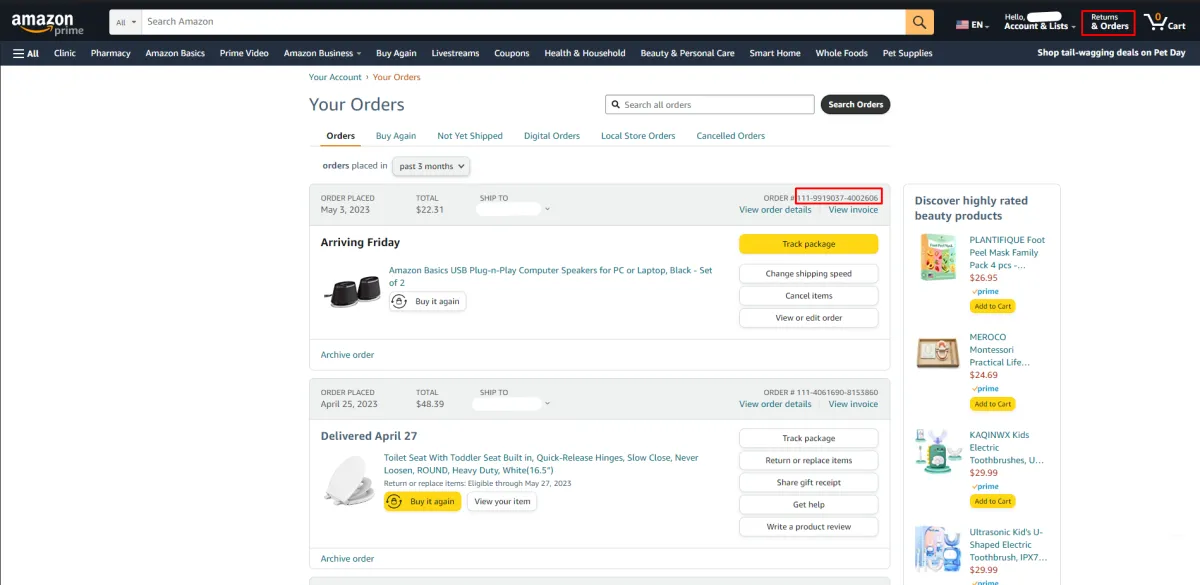Screen dimensions: 1200x585
Task: Click yellow Buy it again for toilet seat
Action: point(423,502)
